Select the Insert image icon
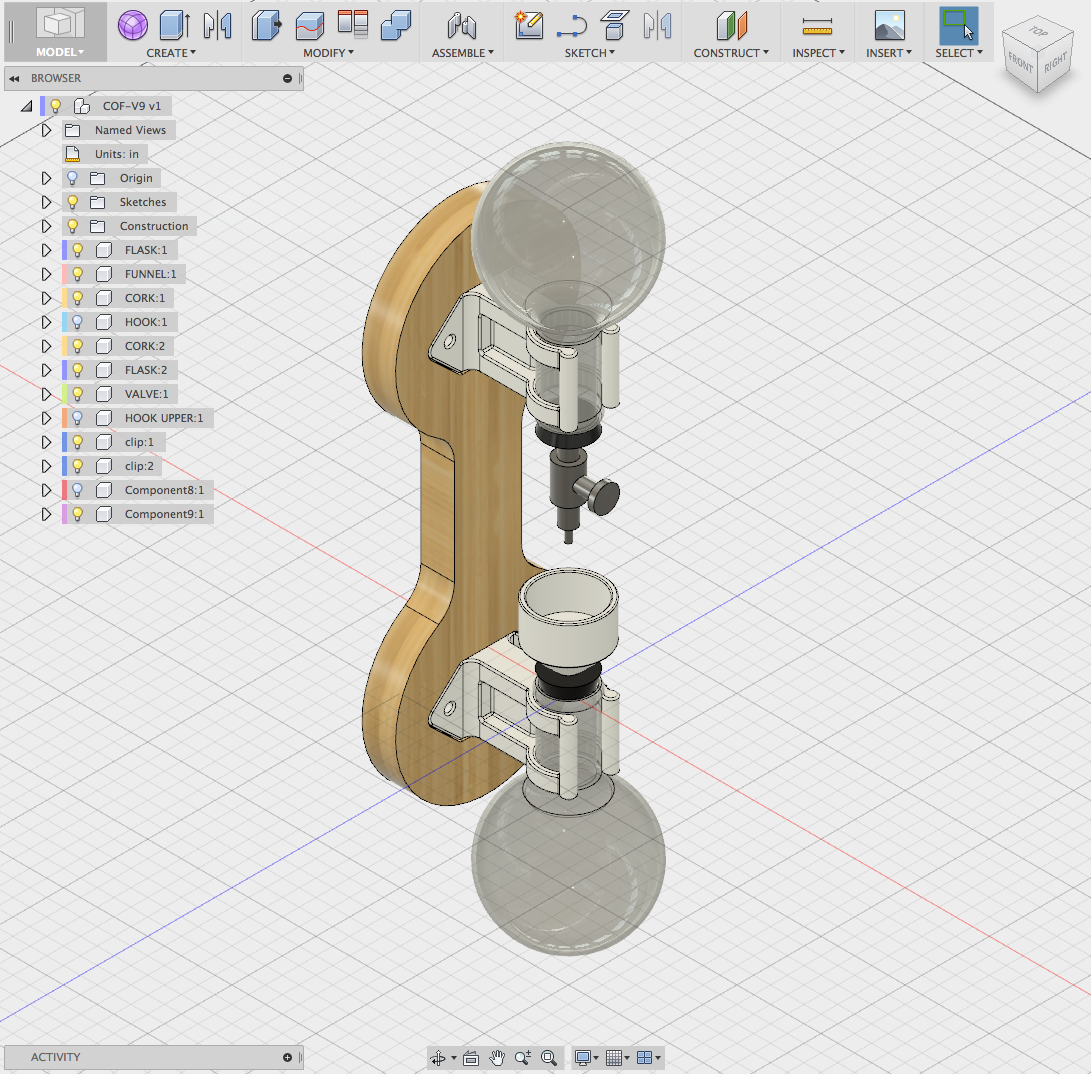 tap(889, 25)
